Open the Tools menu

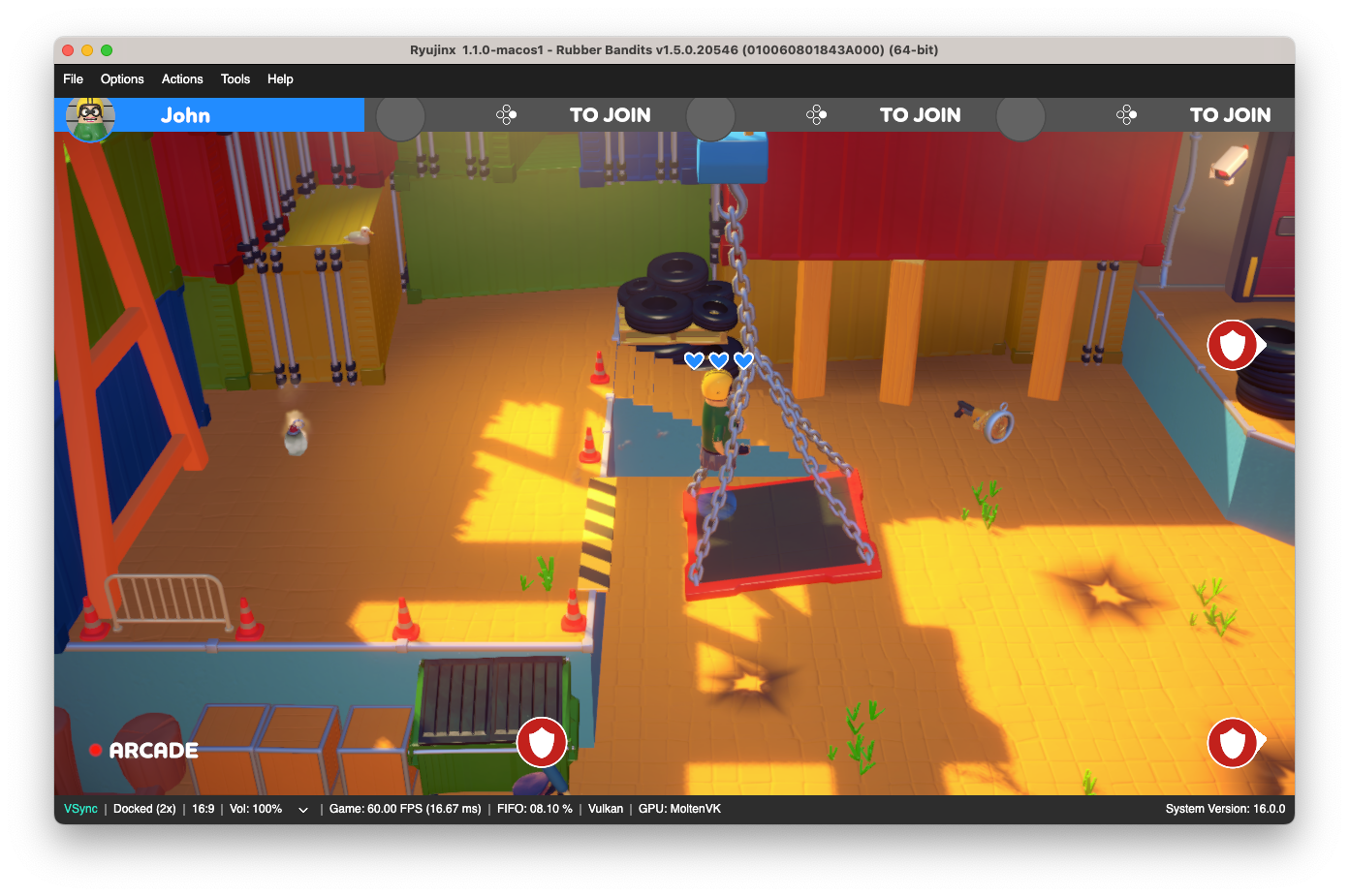235,79
